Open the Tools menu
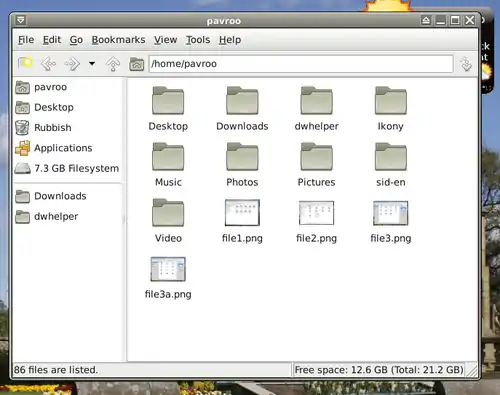The image size is (500, 395). click(x=198, y=40)
